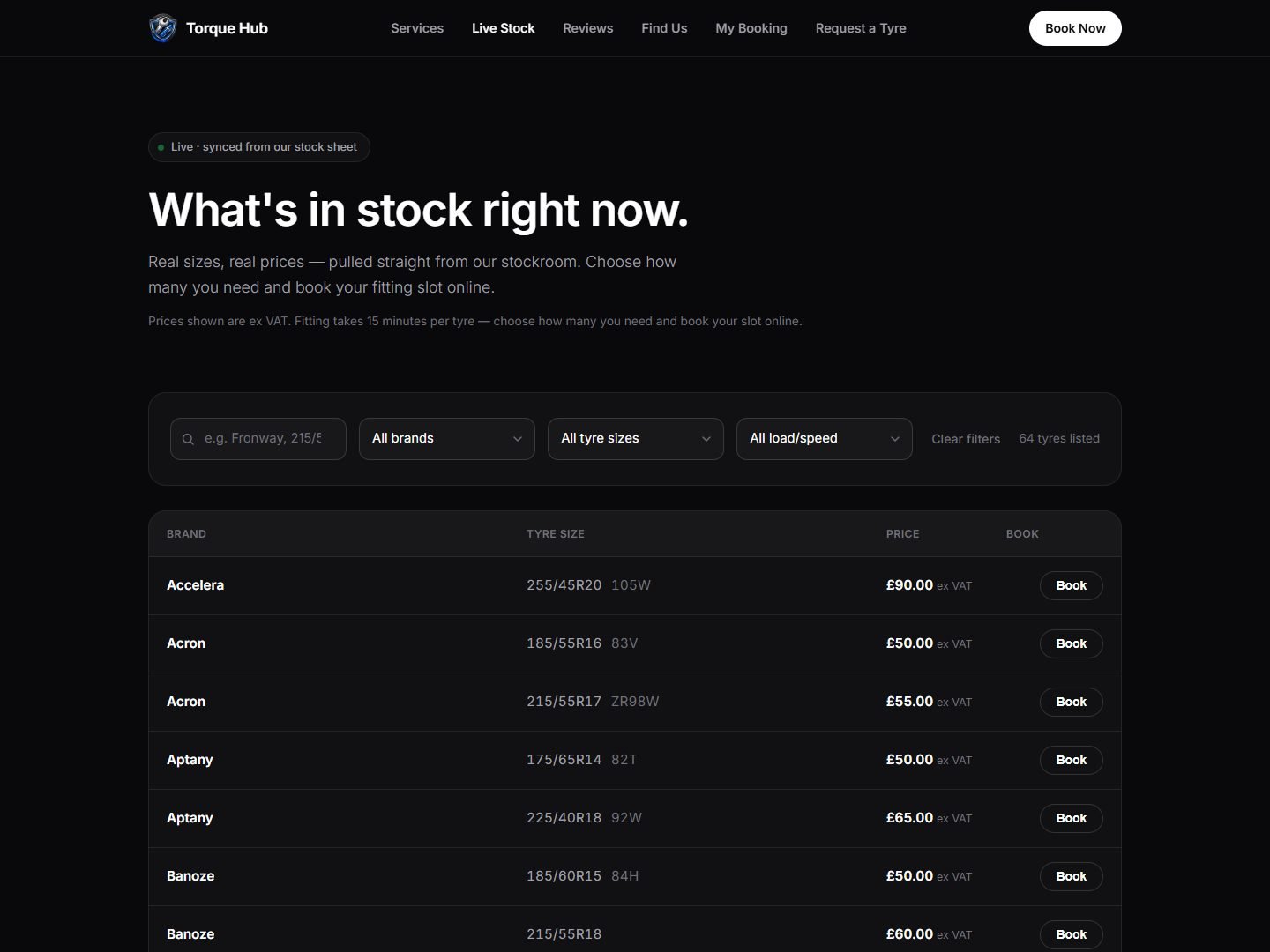1270x952 pixels.
Task: Book the Aptany 225/40R18 tyre
Action: click(x=1072, y=818)
